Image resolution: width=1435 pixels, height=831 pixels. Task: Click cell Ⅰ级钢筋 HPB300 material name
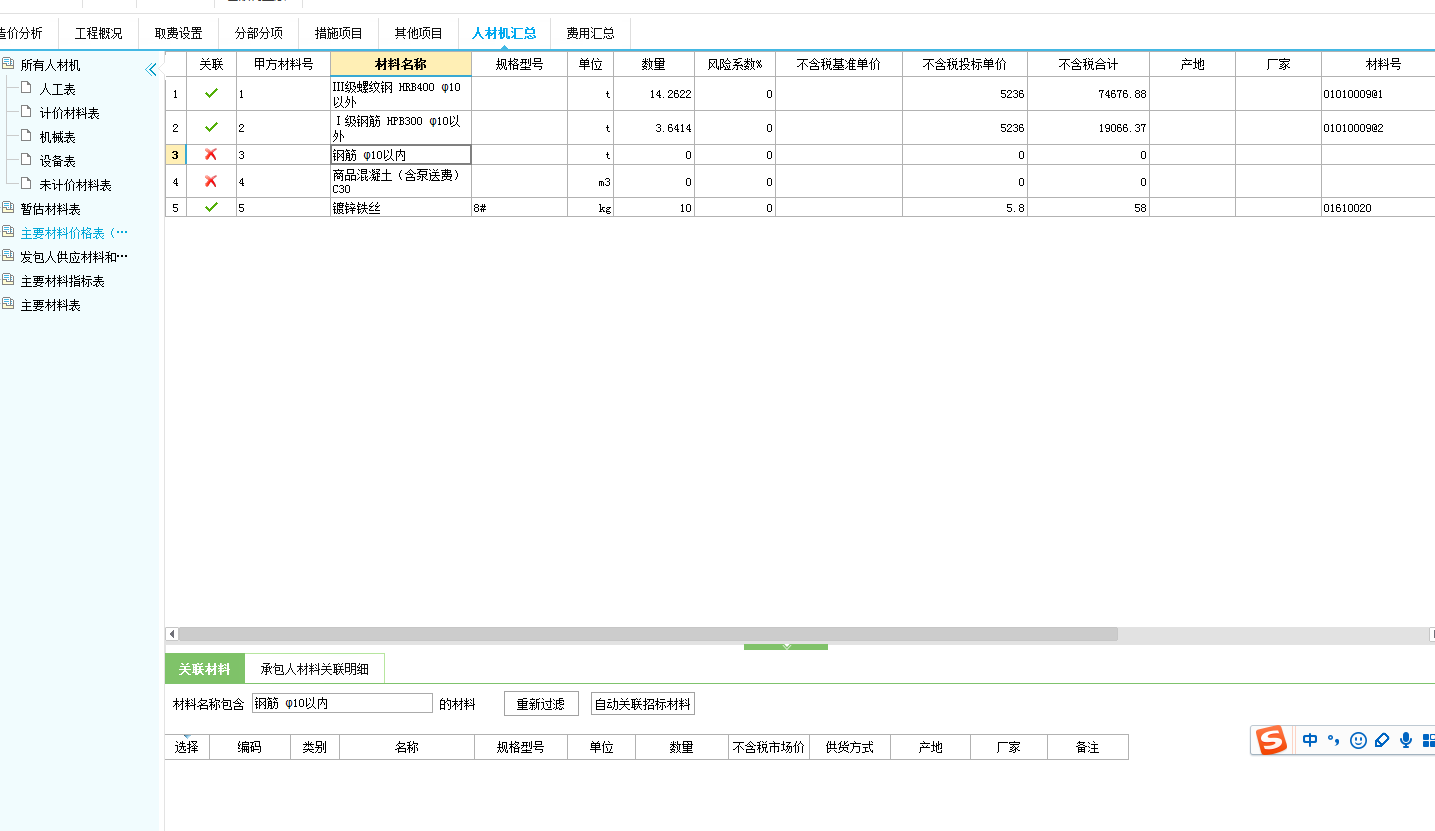coord(400,128)
